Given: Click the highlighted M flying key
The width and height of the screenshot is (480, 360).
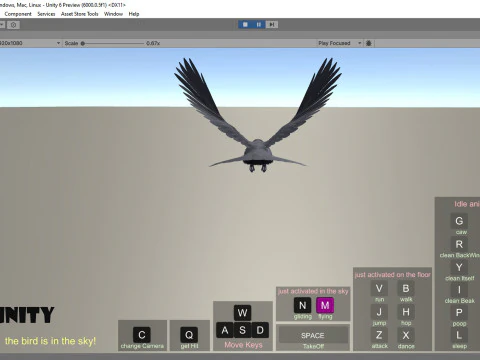Looking at the screenshot, I should click(x=325, y=305).
